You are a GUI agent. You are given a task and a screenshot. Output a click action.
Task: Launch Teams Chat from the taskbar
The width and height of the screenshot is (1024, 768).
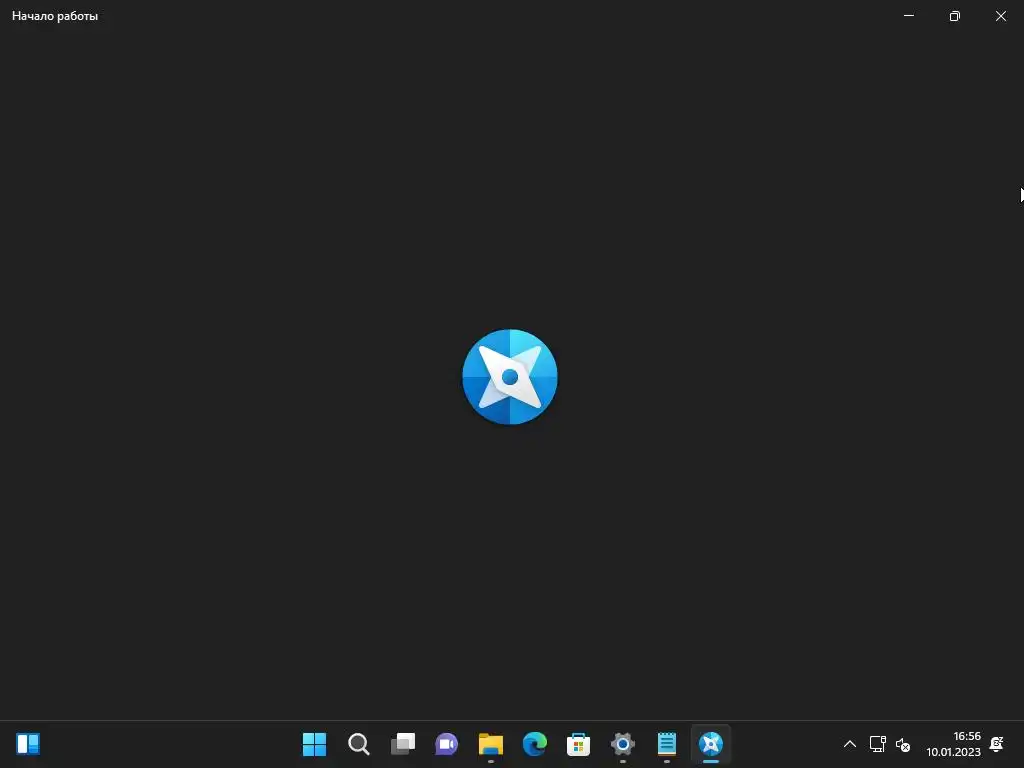(x=447, y=744)
